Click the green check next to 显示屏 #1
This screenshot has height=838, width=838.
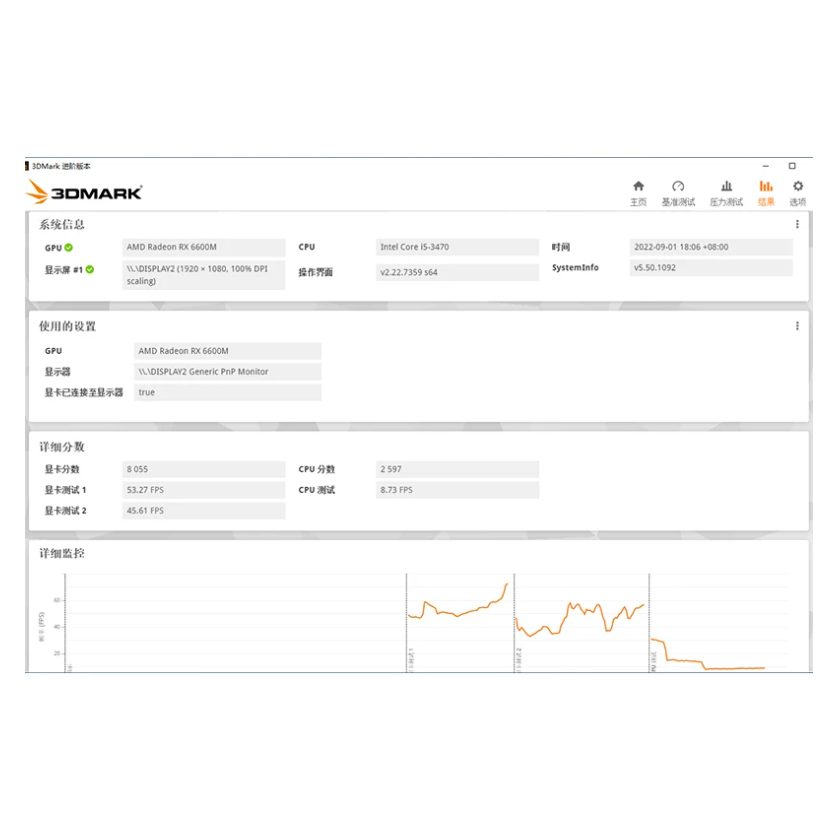tap(90, 269)
